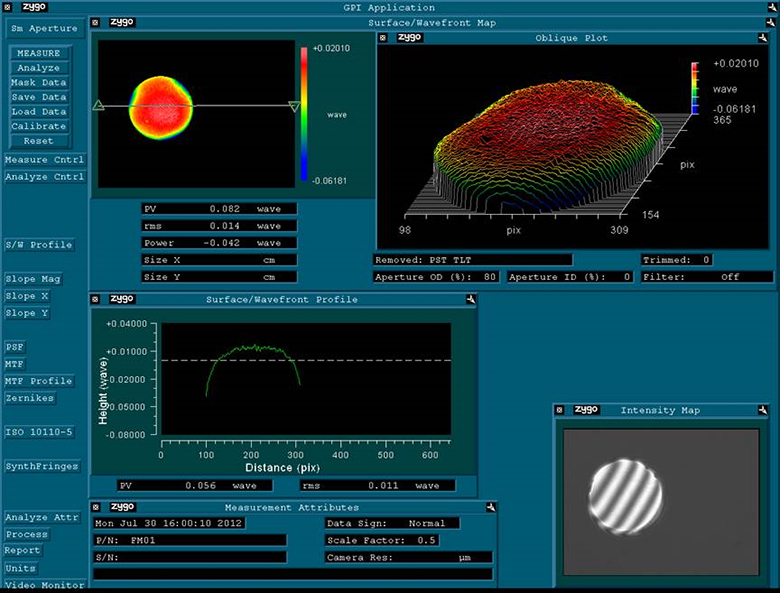Open the MTF window

pyautogui.click(x=15, y=364)
